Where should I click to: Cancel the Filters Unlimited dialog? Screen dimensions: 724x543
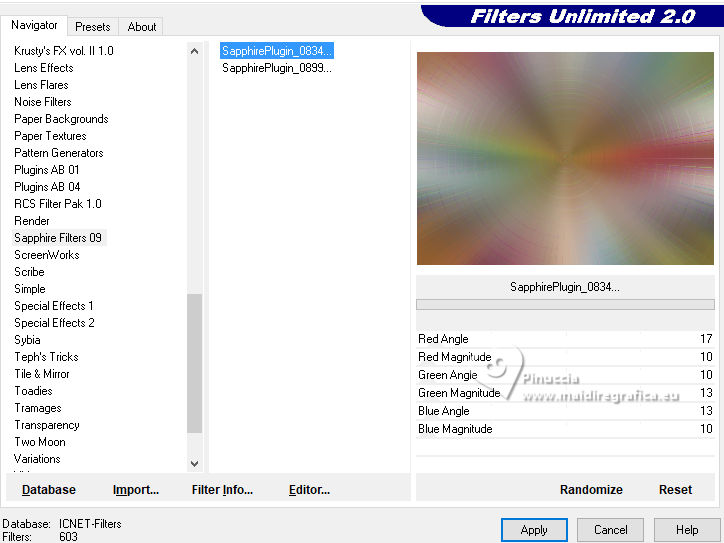point(610,530)
